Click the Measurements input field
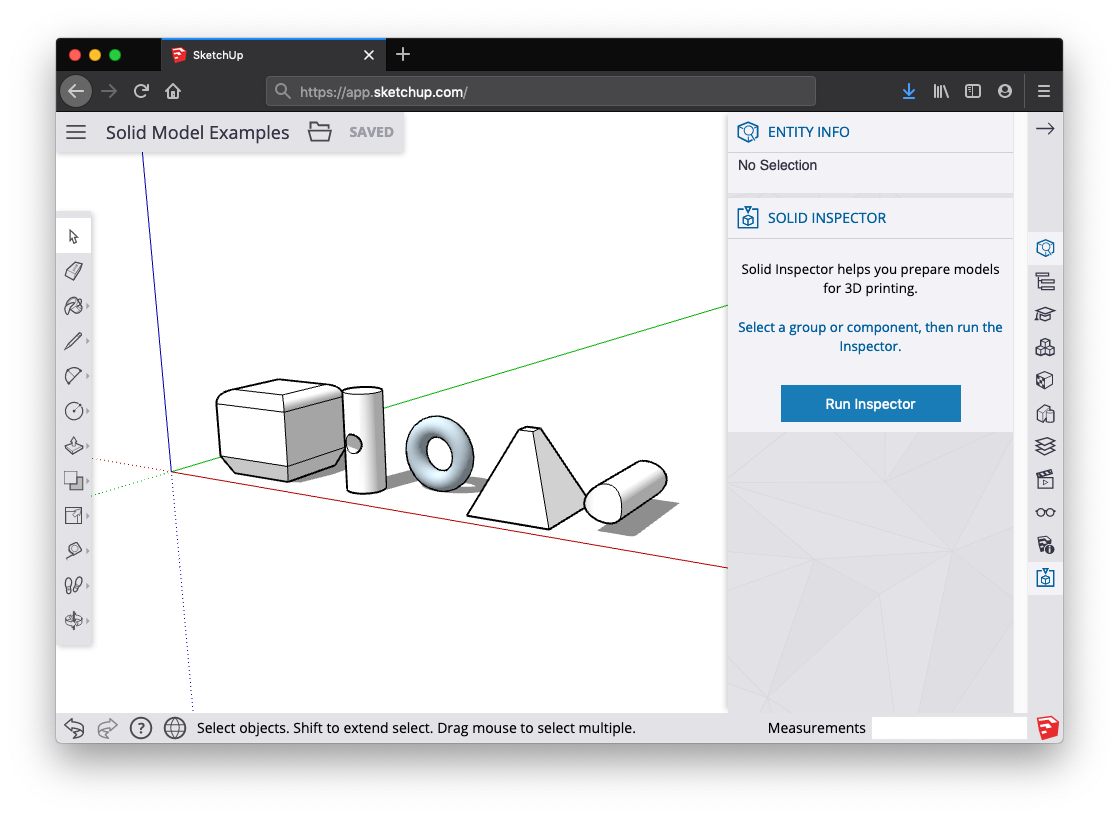The width and height of the screenshot is (1119, 817). pos(948,728)
